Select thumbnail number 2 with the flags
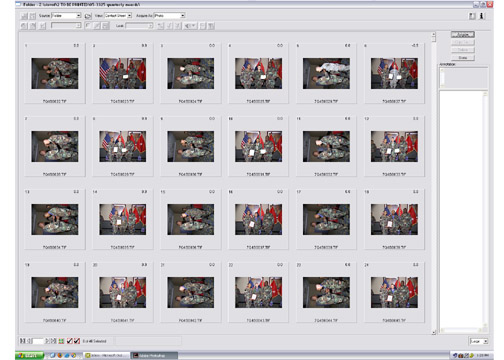Image resolution: width=504 pixels, height=360 pixels. coord(123,73)
